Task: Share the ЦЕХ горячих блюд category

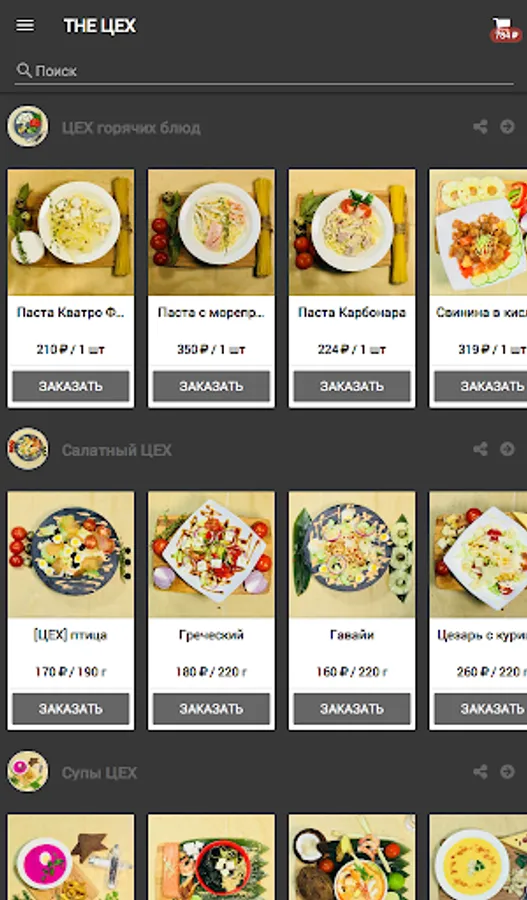Action: 480,127
